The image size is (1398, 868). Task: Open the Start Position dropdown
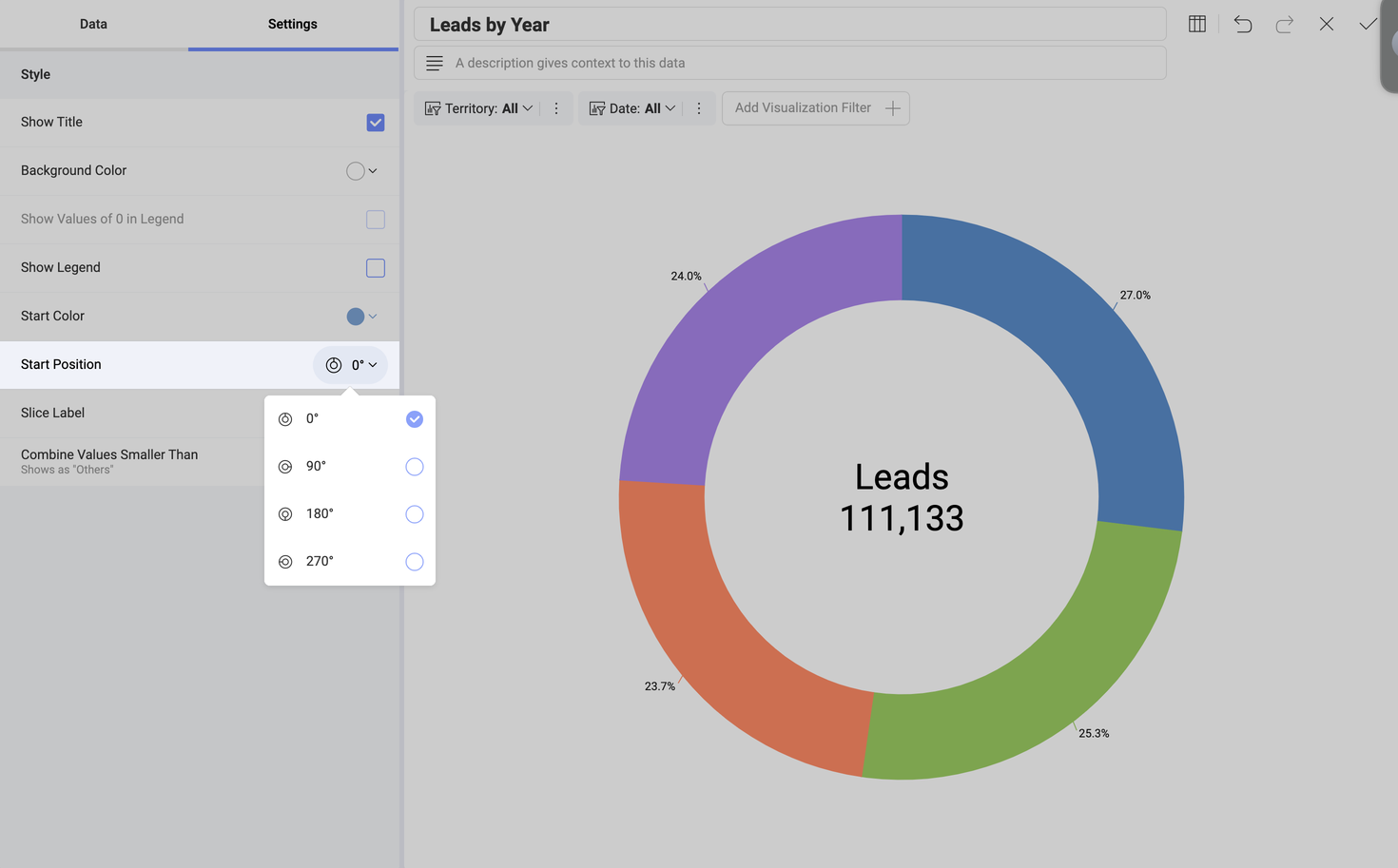(350, 365)
